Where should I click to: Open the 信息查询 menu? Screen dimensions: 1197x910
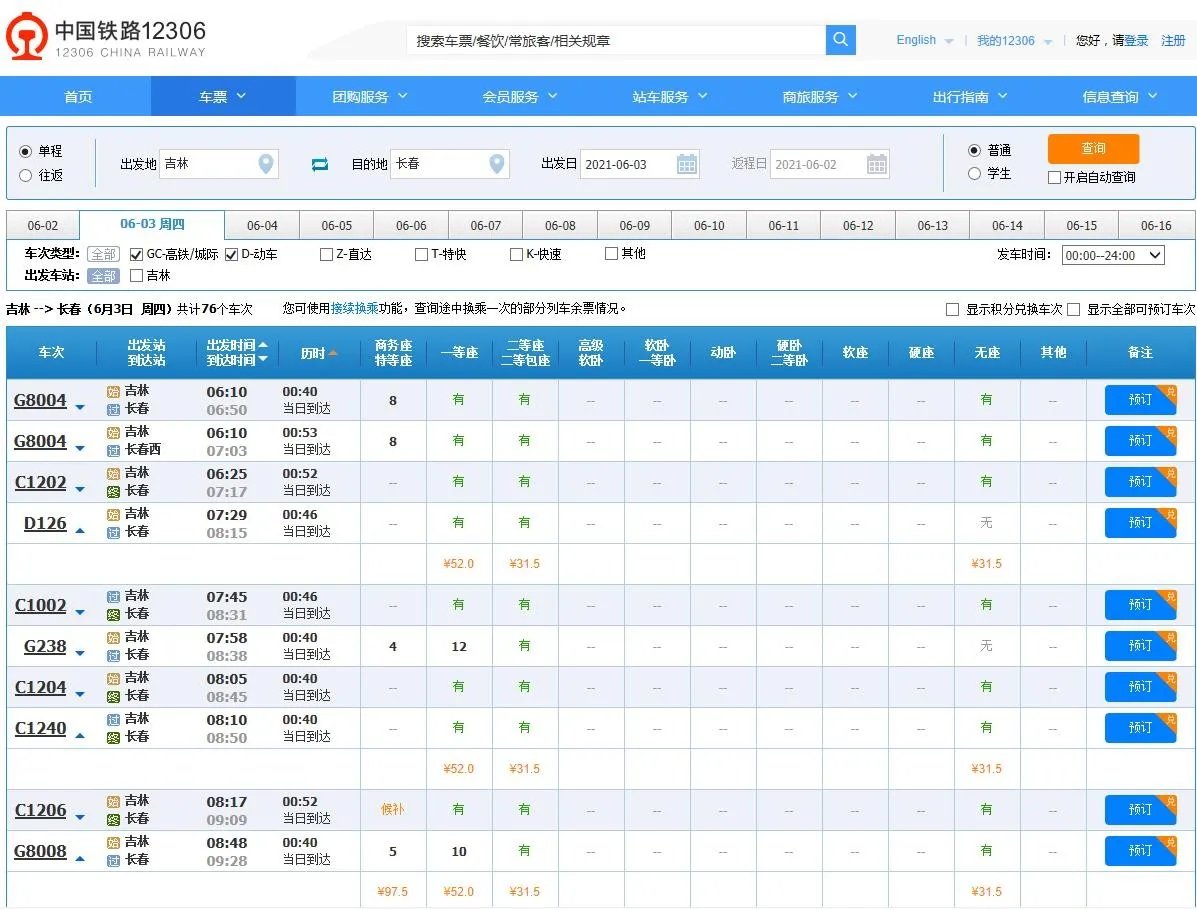(1112, 96)
